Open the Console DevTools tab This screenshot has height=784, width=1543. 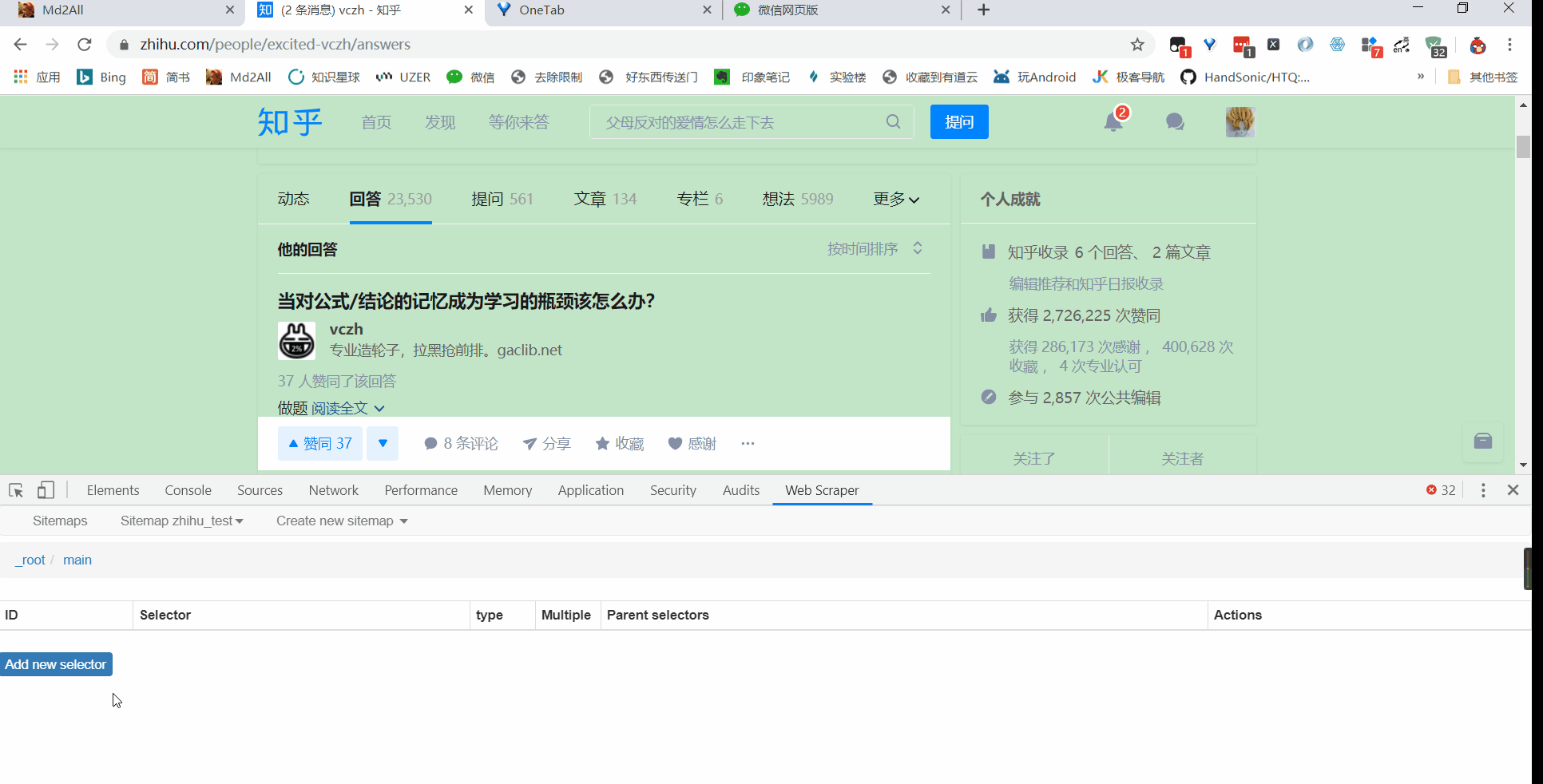pyautogui.click(x=188, y=490)
